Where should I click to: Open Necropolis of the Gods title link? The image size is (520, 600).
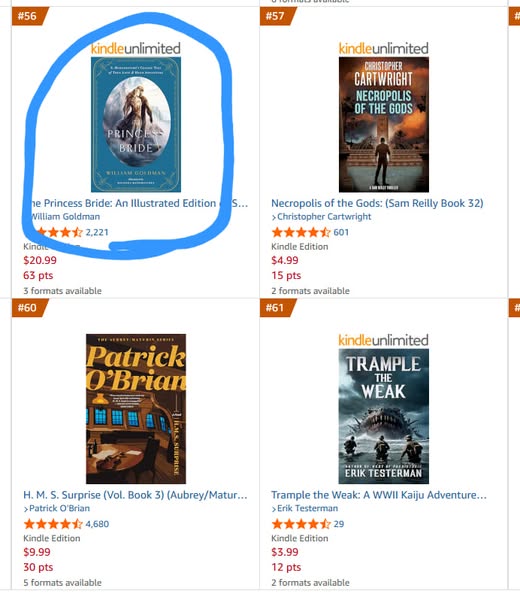[377, 203]
